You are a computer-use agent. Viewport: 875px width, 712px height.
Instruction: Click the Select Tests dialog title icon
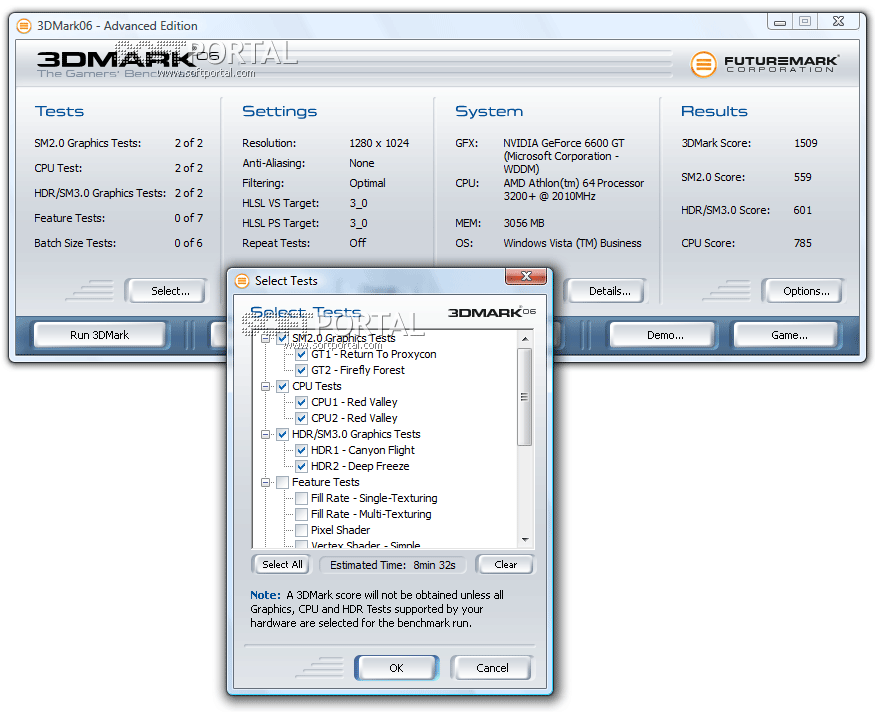(242, 281)
